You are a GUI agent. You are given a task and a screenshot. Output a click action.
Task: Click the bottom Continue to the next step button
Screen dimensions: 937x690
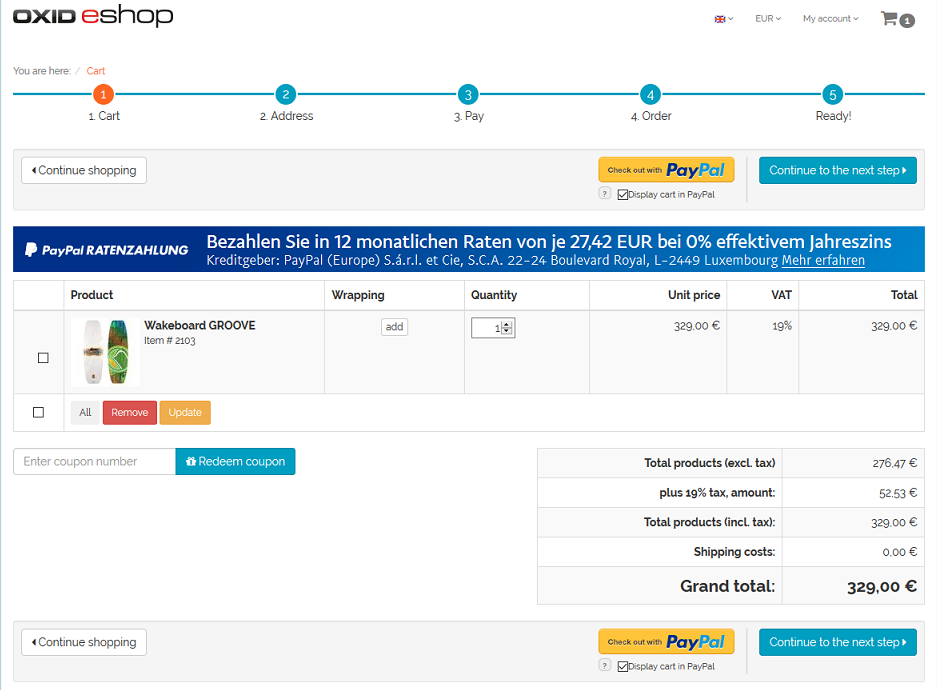[838, 642]
